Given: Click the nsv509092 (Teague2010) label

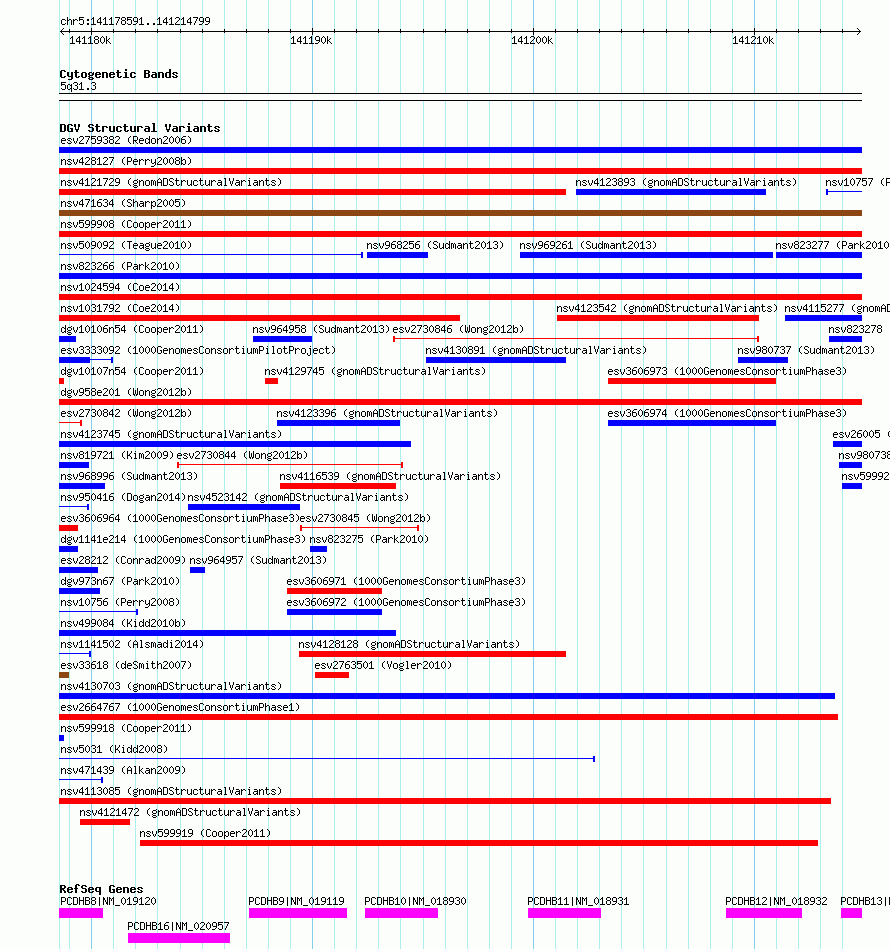Looking at the screenshot, I should click(x=126, y=245).
